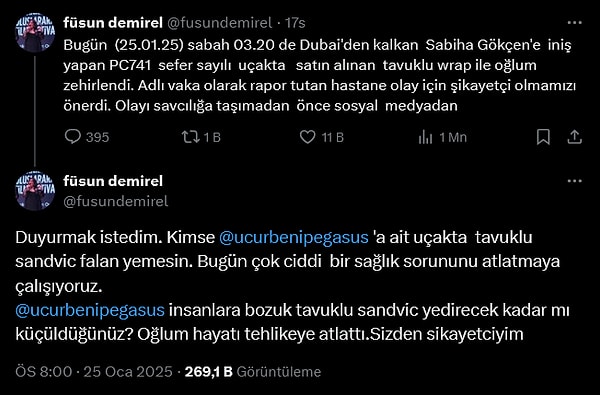
Task: Open more options on the first tweet
Action: click(x=574, y=23)
